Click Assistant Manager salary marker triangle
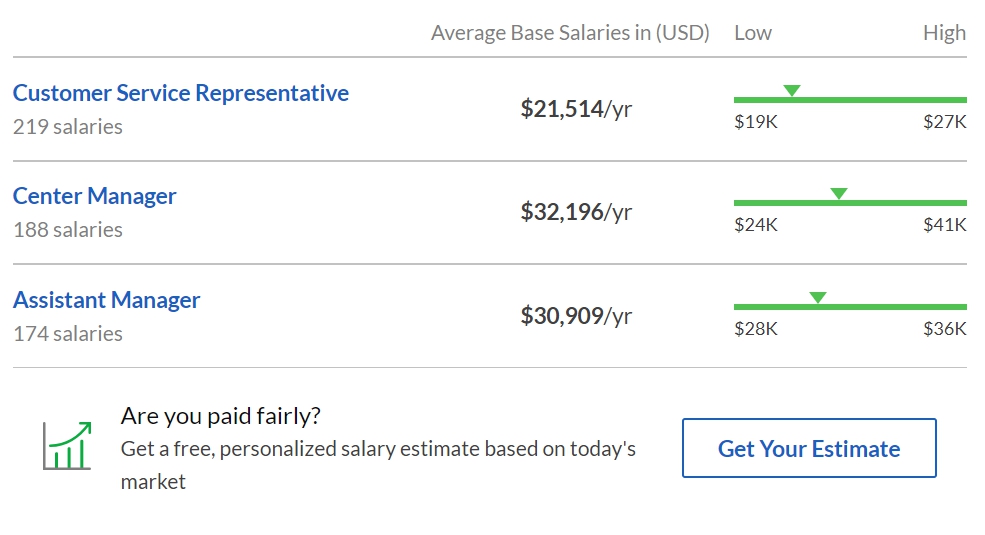 click(x=818, y=298)
